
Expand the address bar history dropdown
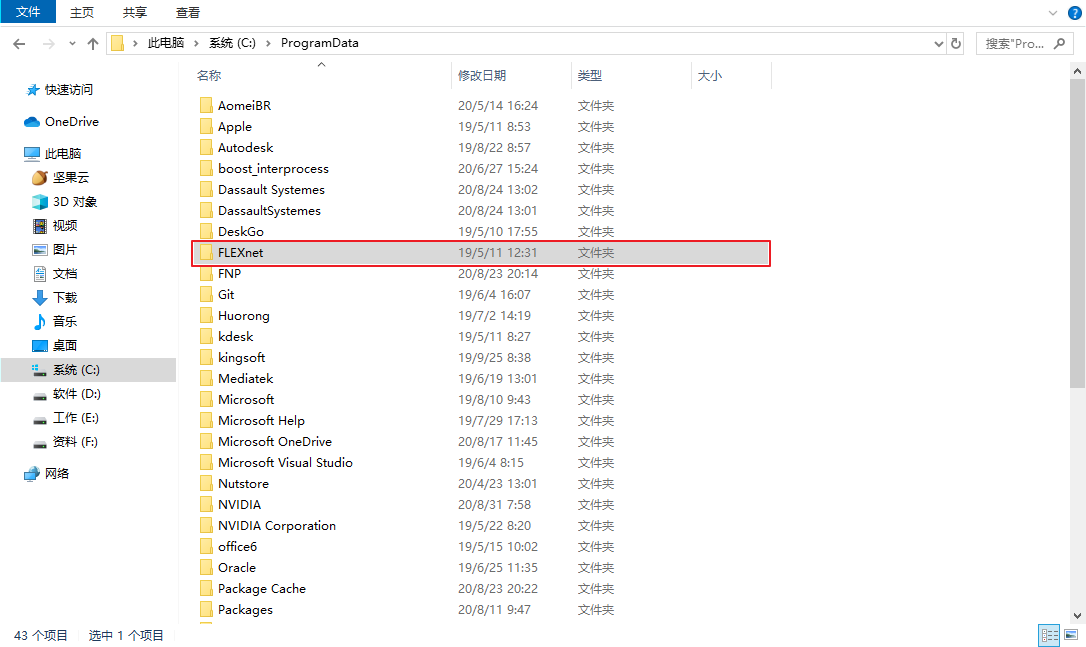[x=938, y=44]
